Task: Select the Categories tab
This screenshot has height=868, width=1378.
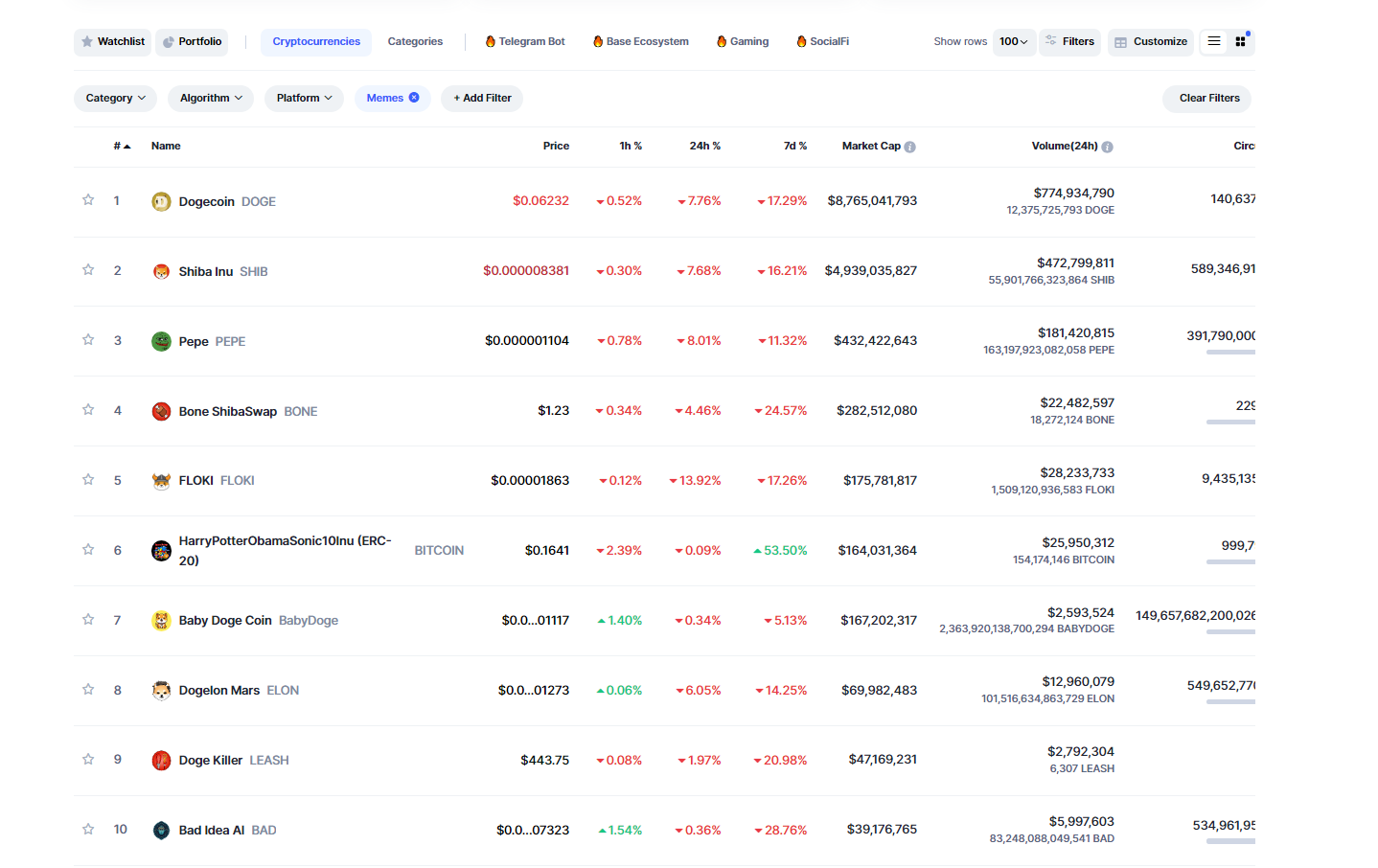Action: click(415, 42)
